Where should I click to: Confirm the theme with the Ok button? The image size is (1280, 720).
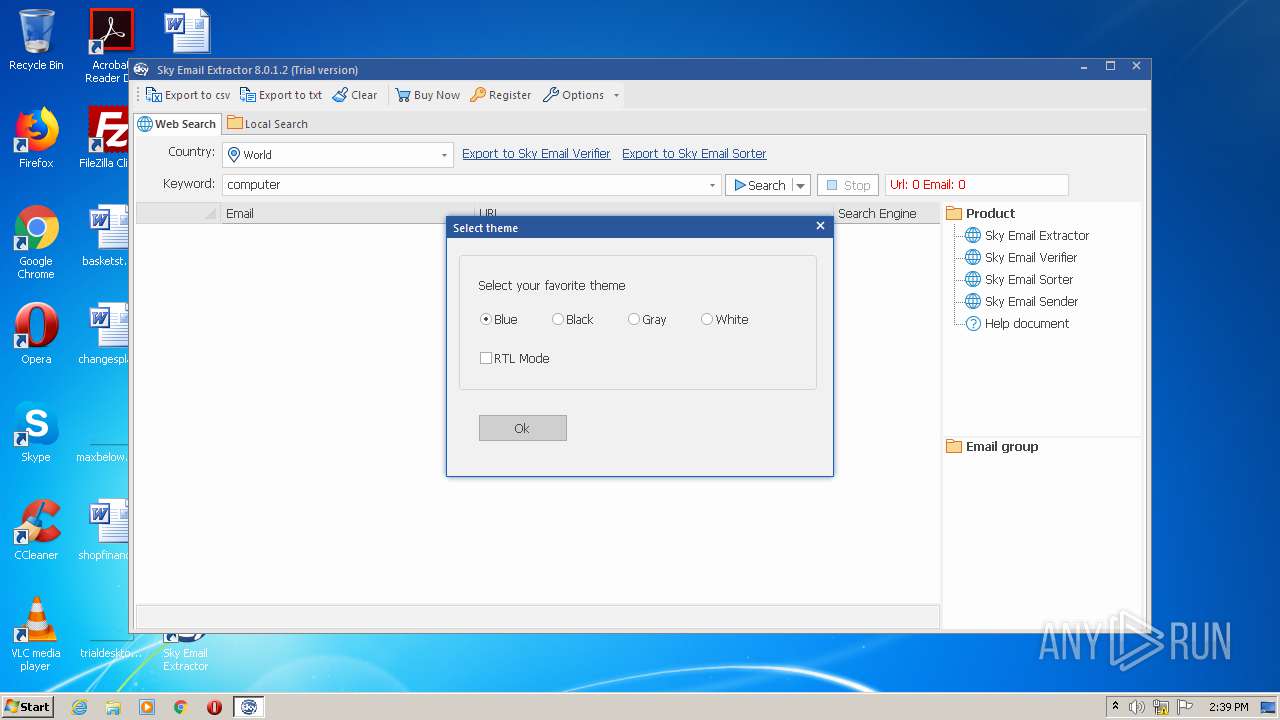pyautogui.click(x=522, y=428)
